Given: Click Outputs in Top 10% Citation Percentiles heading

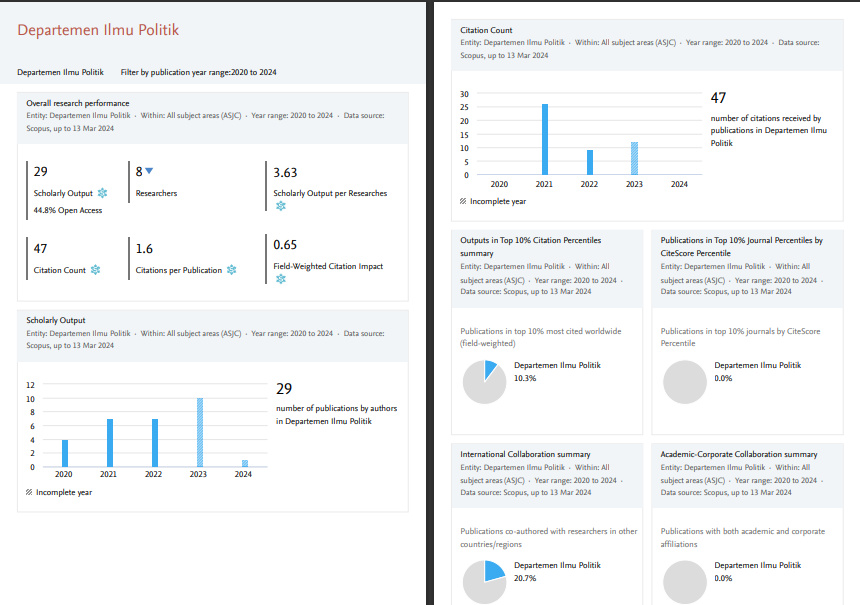Looking at the screenshot, I should point(530,246).
